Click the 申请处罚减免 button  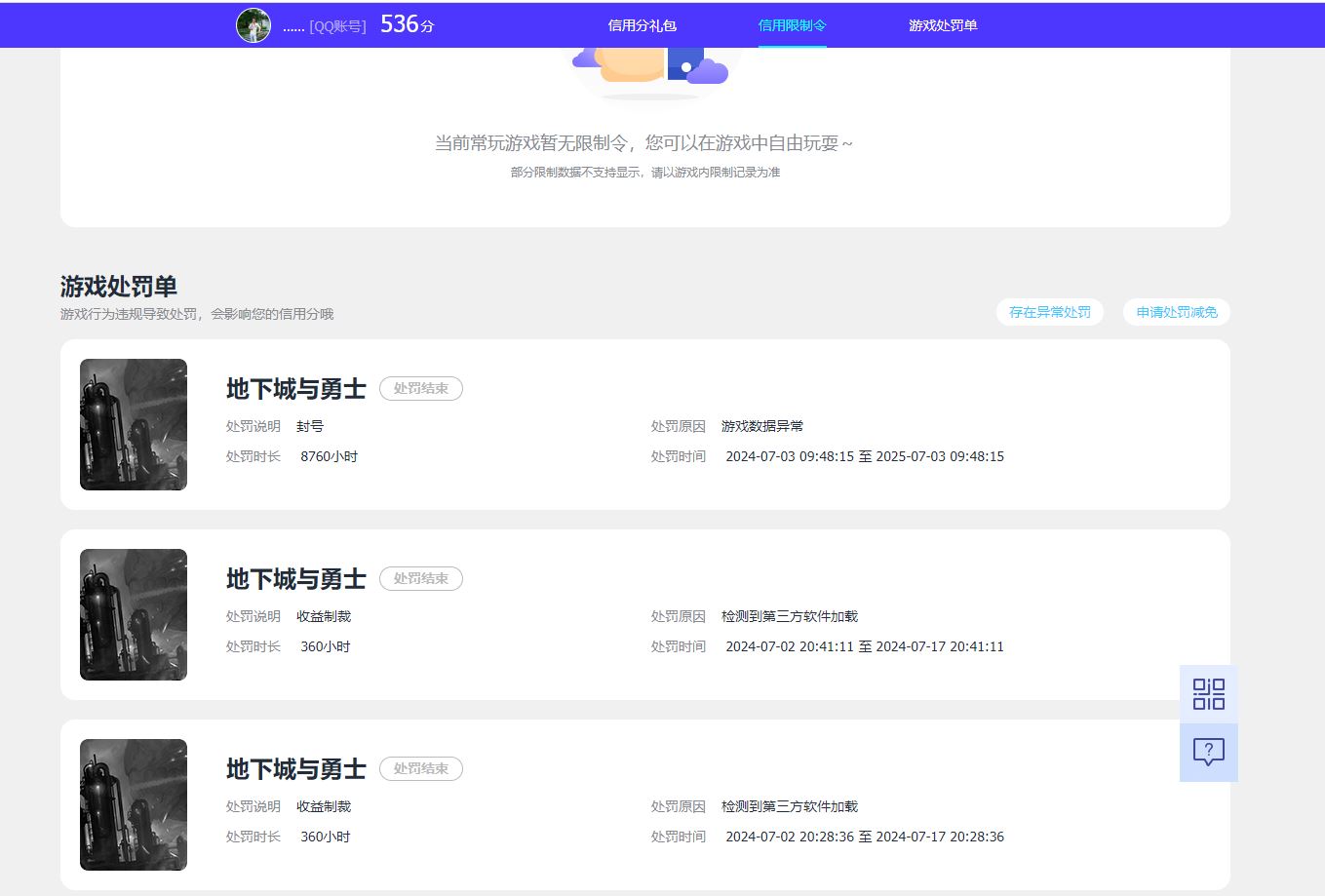tap(1177, 312)
